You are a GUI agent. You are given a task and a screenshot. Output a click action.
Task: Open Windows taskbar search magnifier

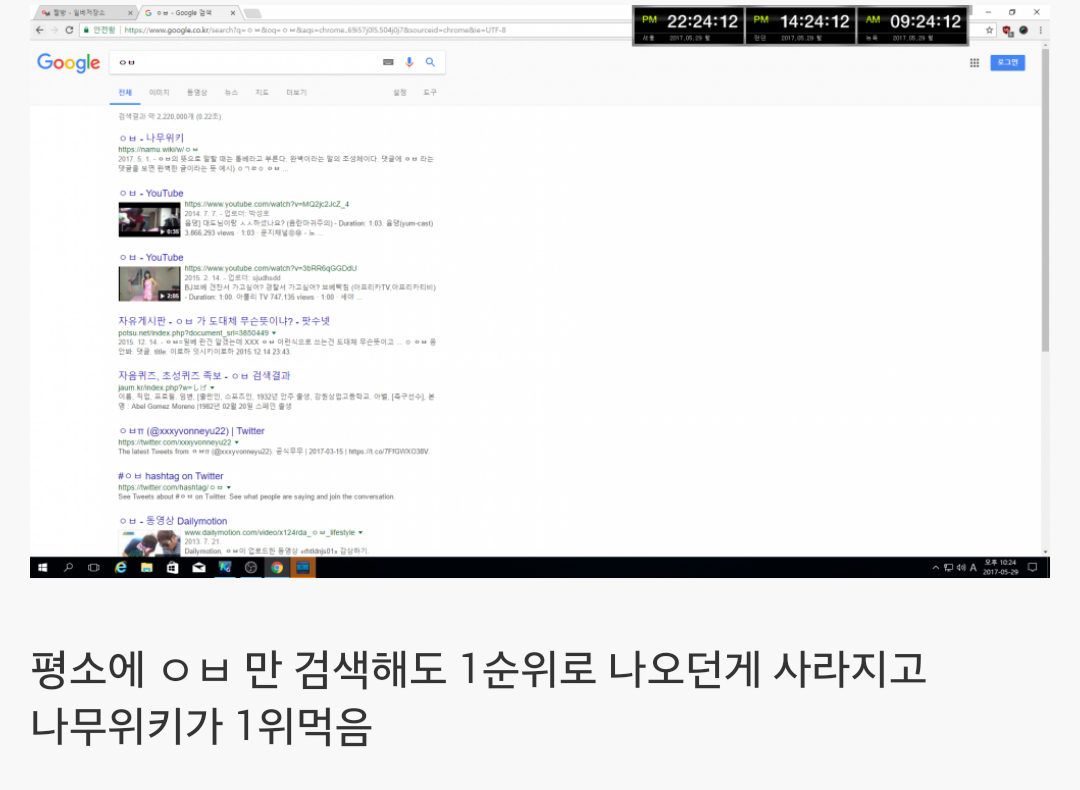click(x=68, y=568)
